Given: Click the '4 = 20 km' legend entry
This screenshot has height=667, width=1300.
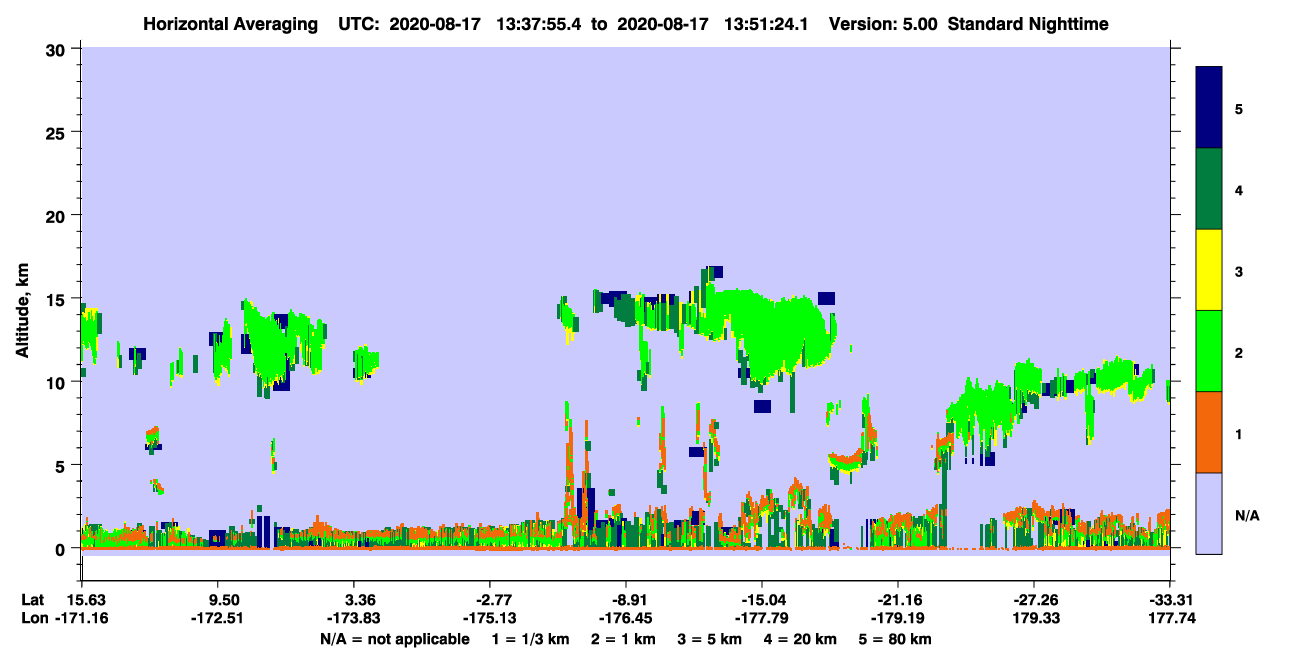Looking at the screenshot, I should click(x=801, y=639).
